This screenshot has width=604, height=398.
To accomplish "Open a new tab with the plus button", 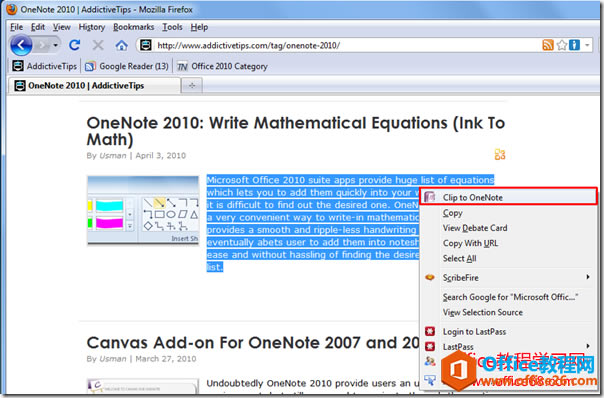I will tap(192, 86).
